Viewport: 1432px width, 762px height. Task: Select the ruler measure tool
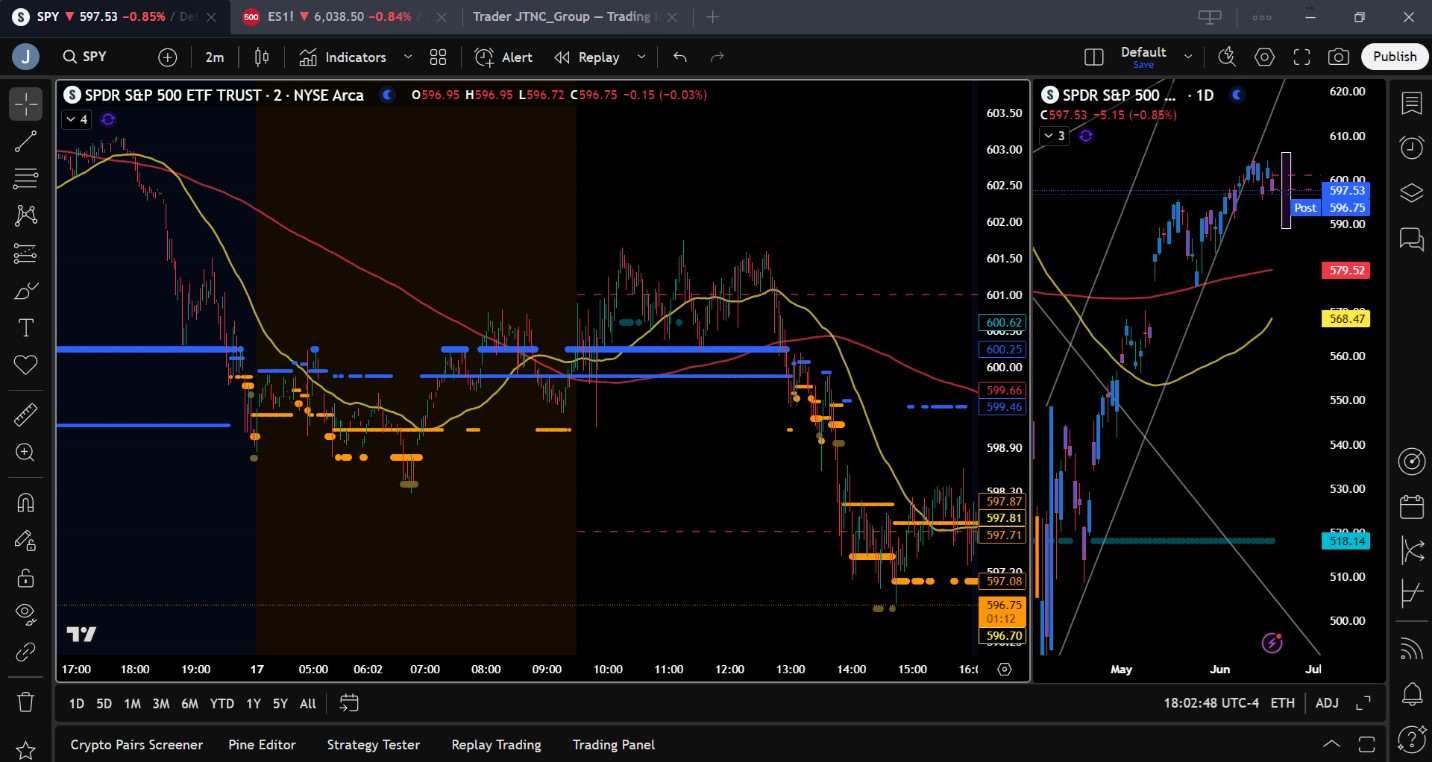click(26, 414)
